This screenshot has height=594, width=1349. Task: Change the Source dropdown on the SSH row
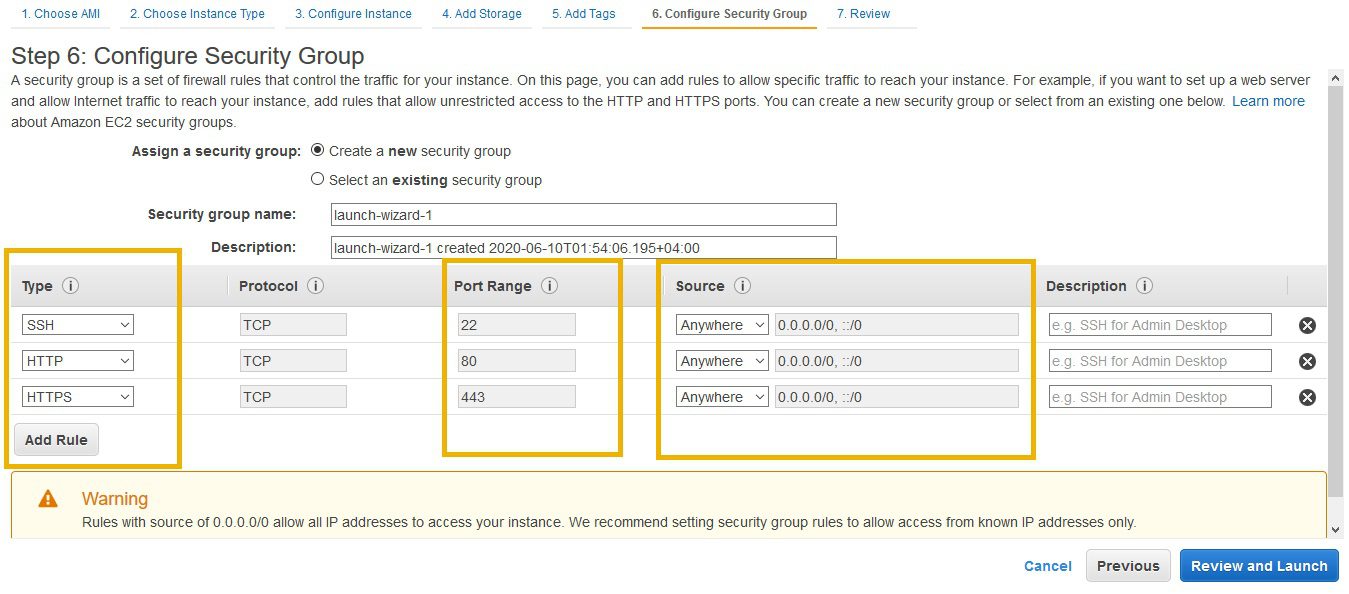tap(722, 325)
